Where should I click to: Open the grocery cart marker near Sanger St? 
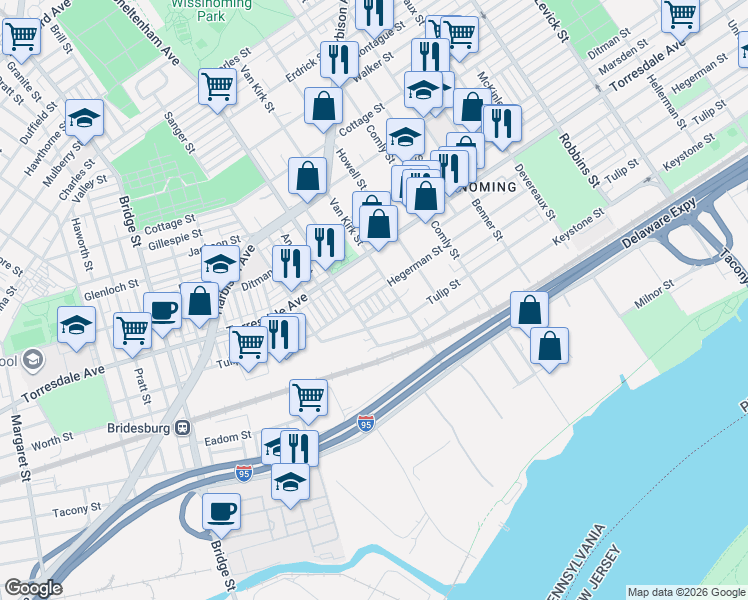[x=218, y=88]
